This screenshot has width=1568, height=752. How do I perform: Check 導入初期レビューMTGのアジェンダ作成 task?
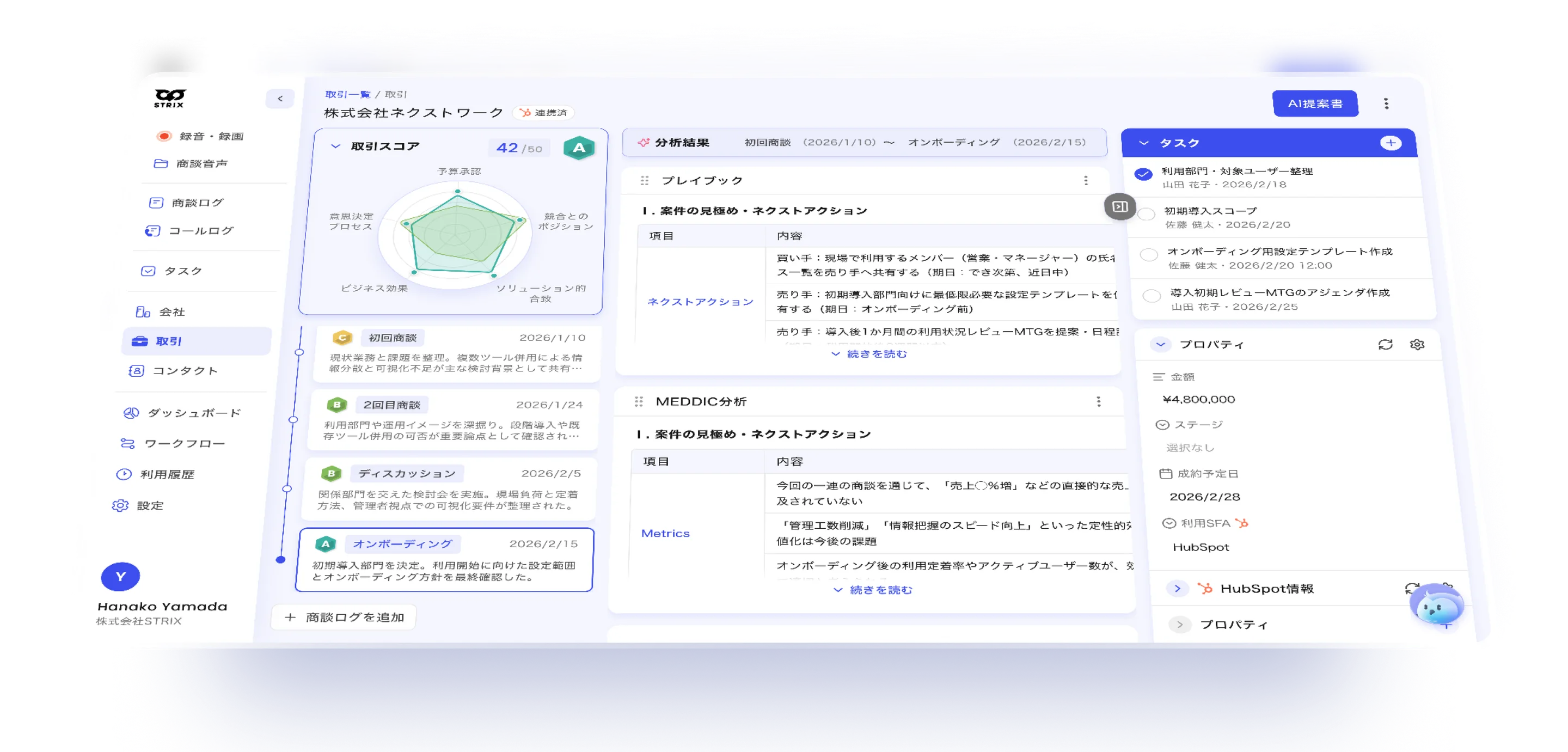tap(1151, 295)
